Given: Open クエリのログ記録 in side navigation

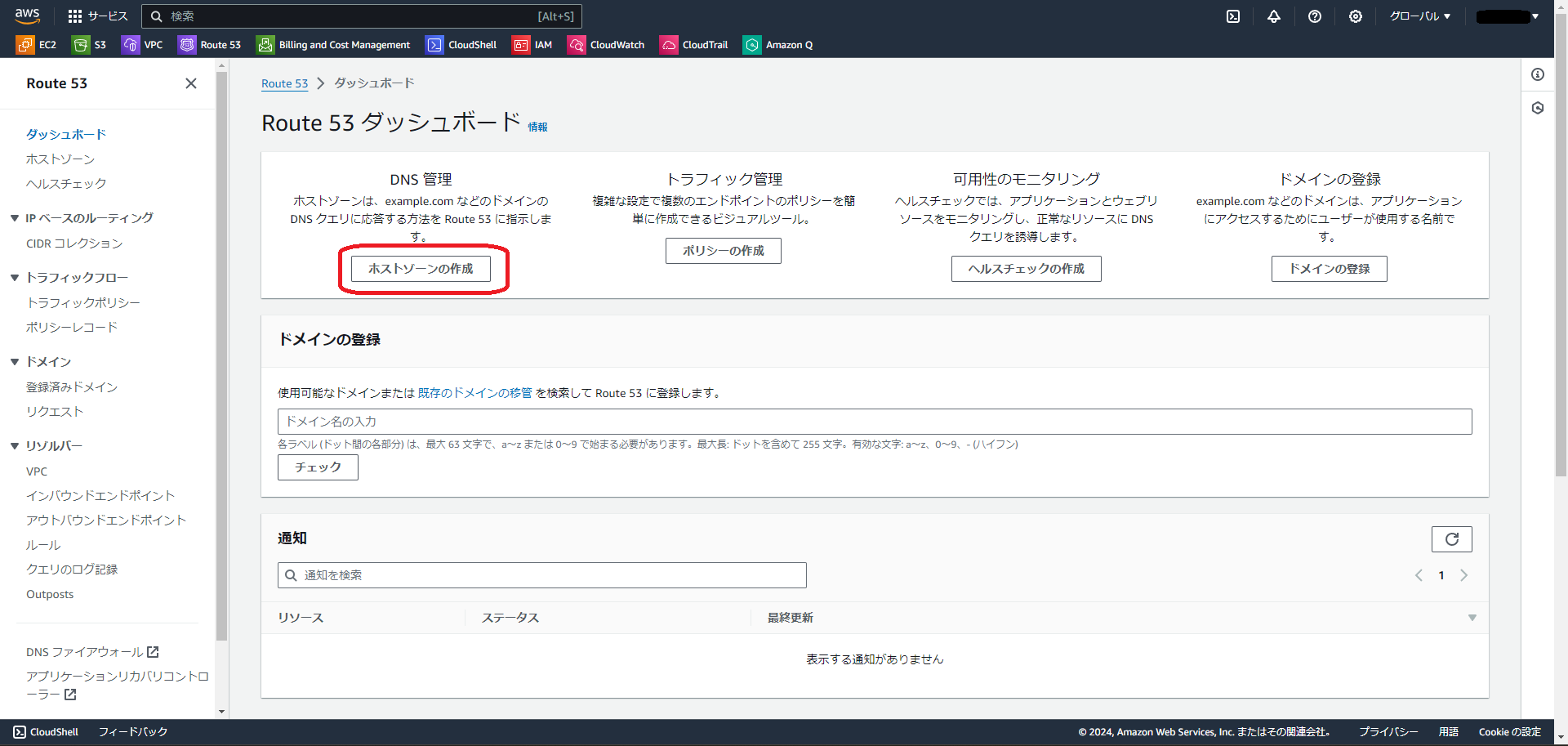Looking at the screenshot, I should (72, 570).
